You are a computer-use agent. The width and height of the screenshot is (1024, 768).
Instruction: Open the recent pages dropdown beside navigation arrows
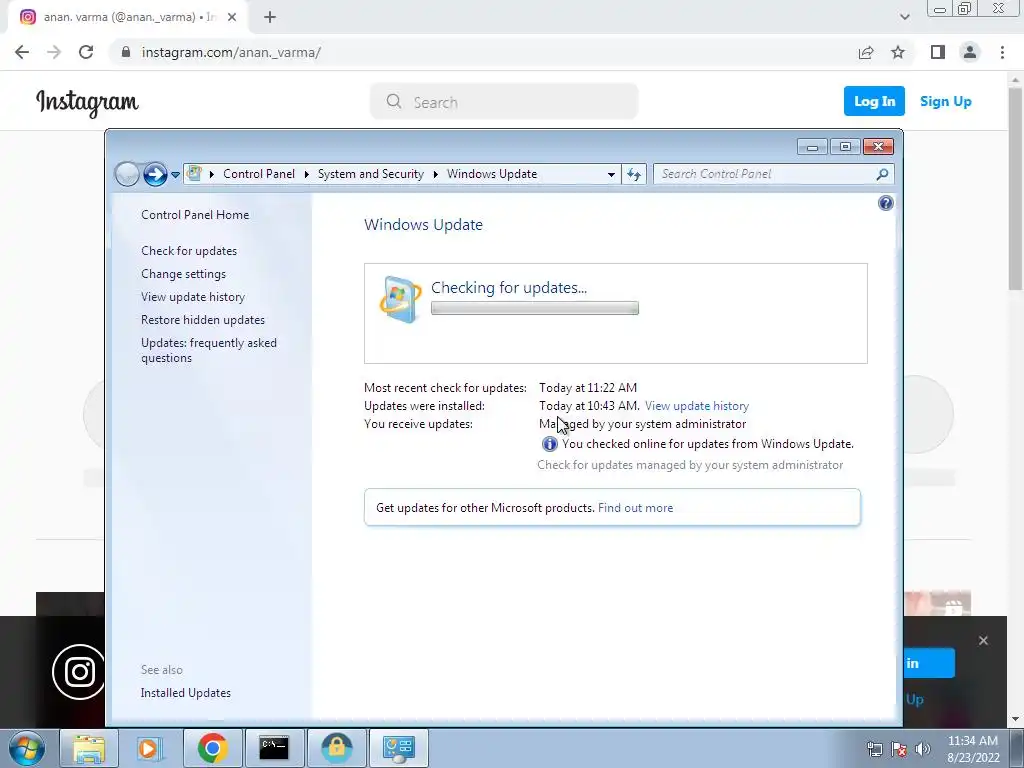click(x=175, y=175)
